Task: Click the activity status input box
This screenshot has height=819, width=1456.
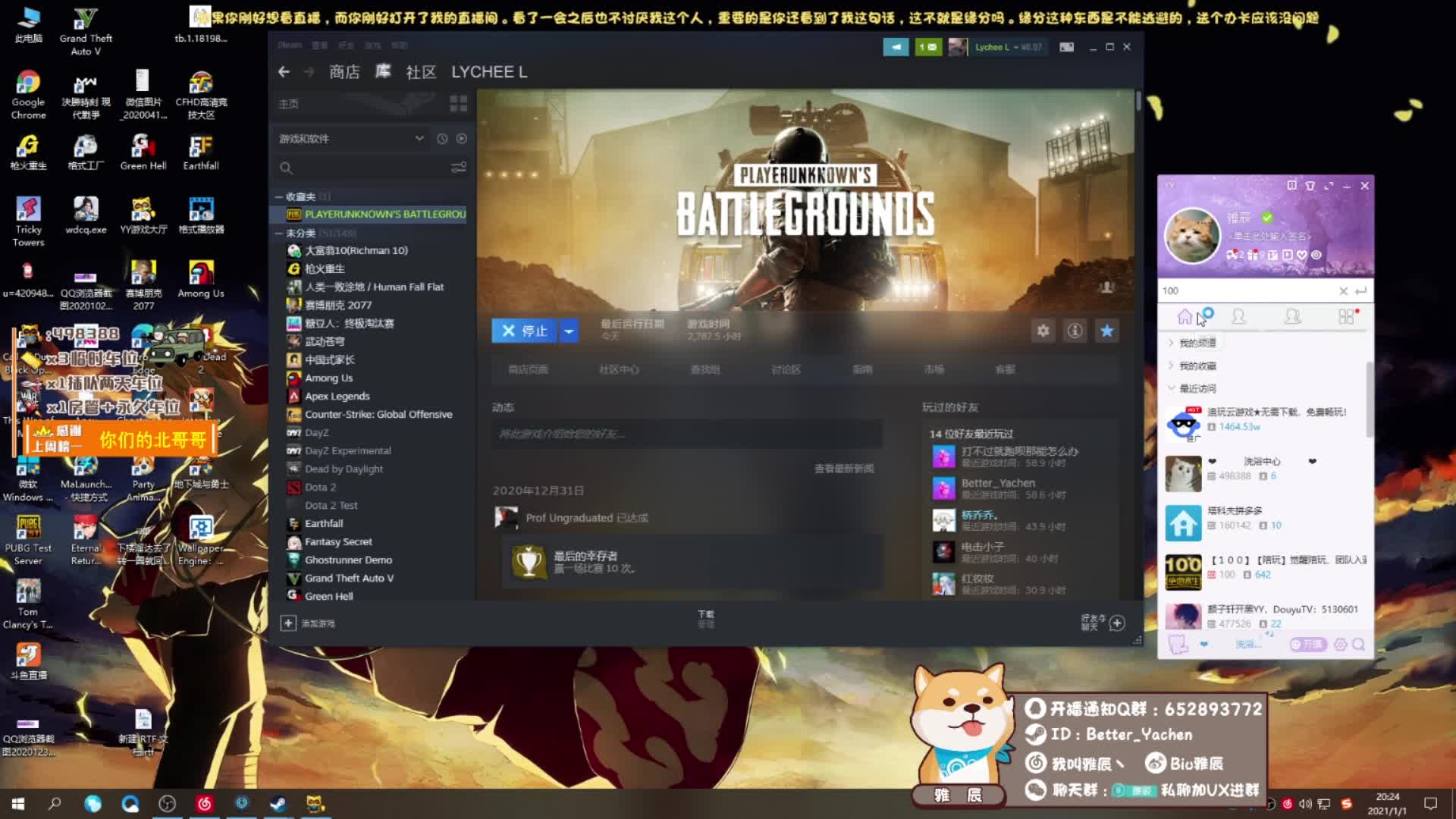Action: pyautogui.click(x=686, y=434)
